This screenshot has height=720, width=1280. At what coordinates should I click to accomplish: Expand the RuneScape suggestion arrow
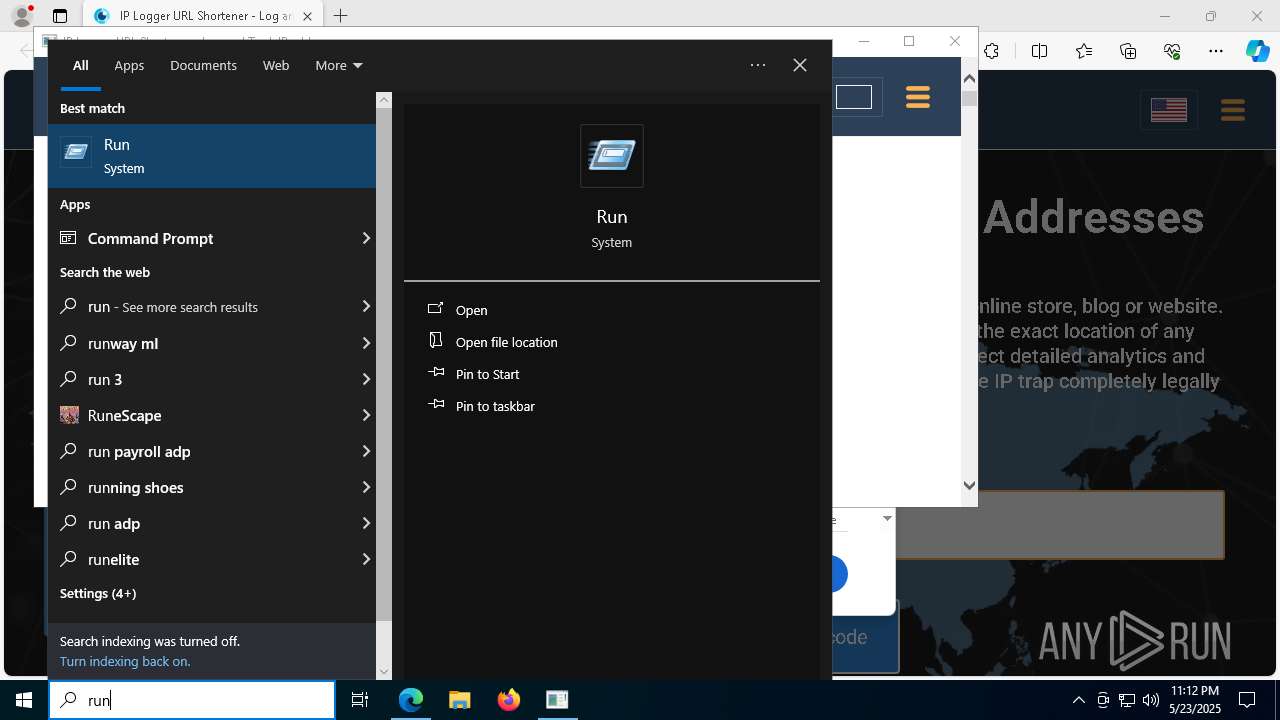(366, 415)
